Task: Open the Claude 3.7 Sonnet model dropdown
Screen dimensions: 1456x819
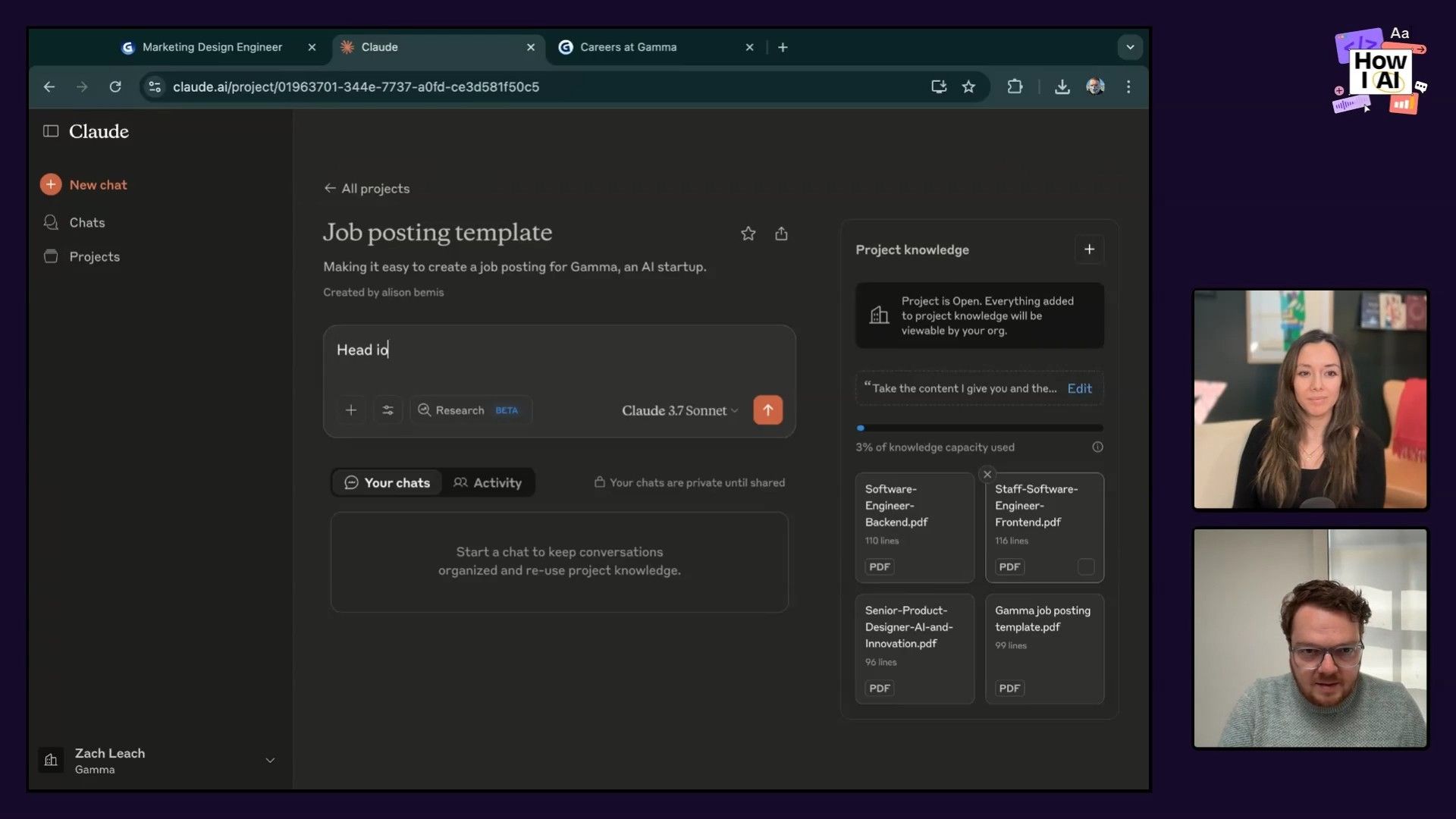Action: click(x=680, y=410)
